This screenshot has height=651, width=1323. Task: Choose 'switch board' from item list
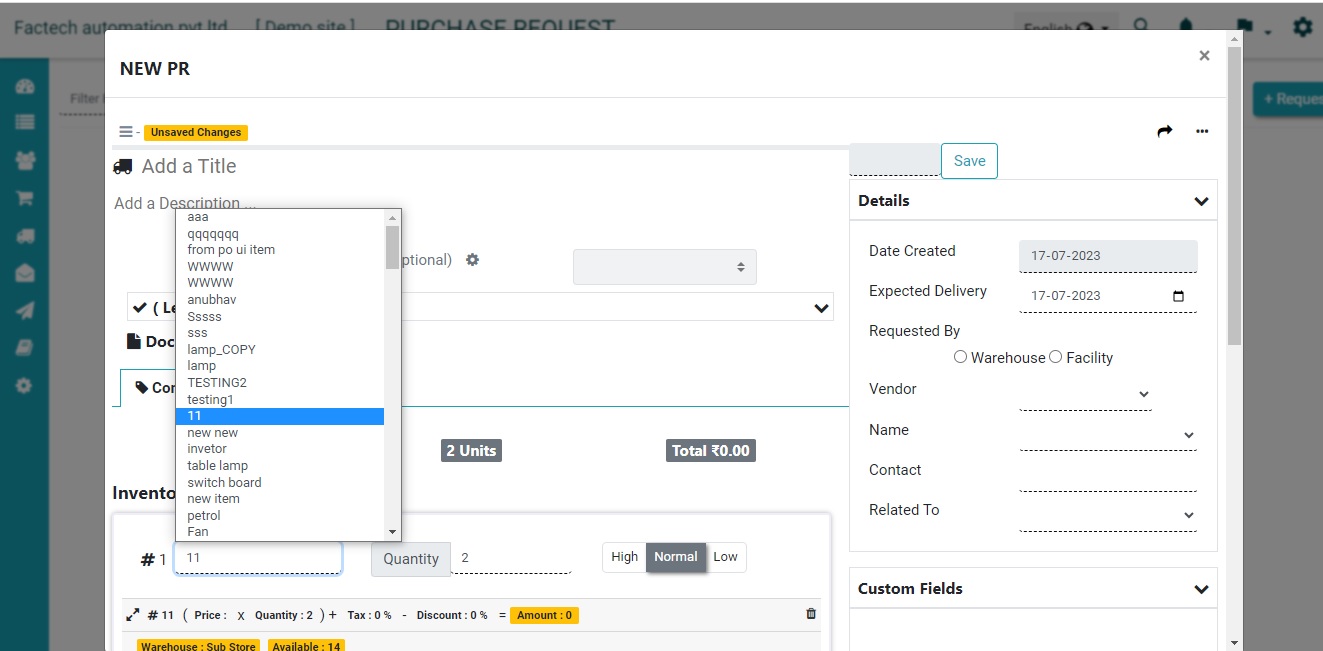coord(280,483)
